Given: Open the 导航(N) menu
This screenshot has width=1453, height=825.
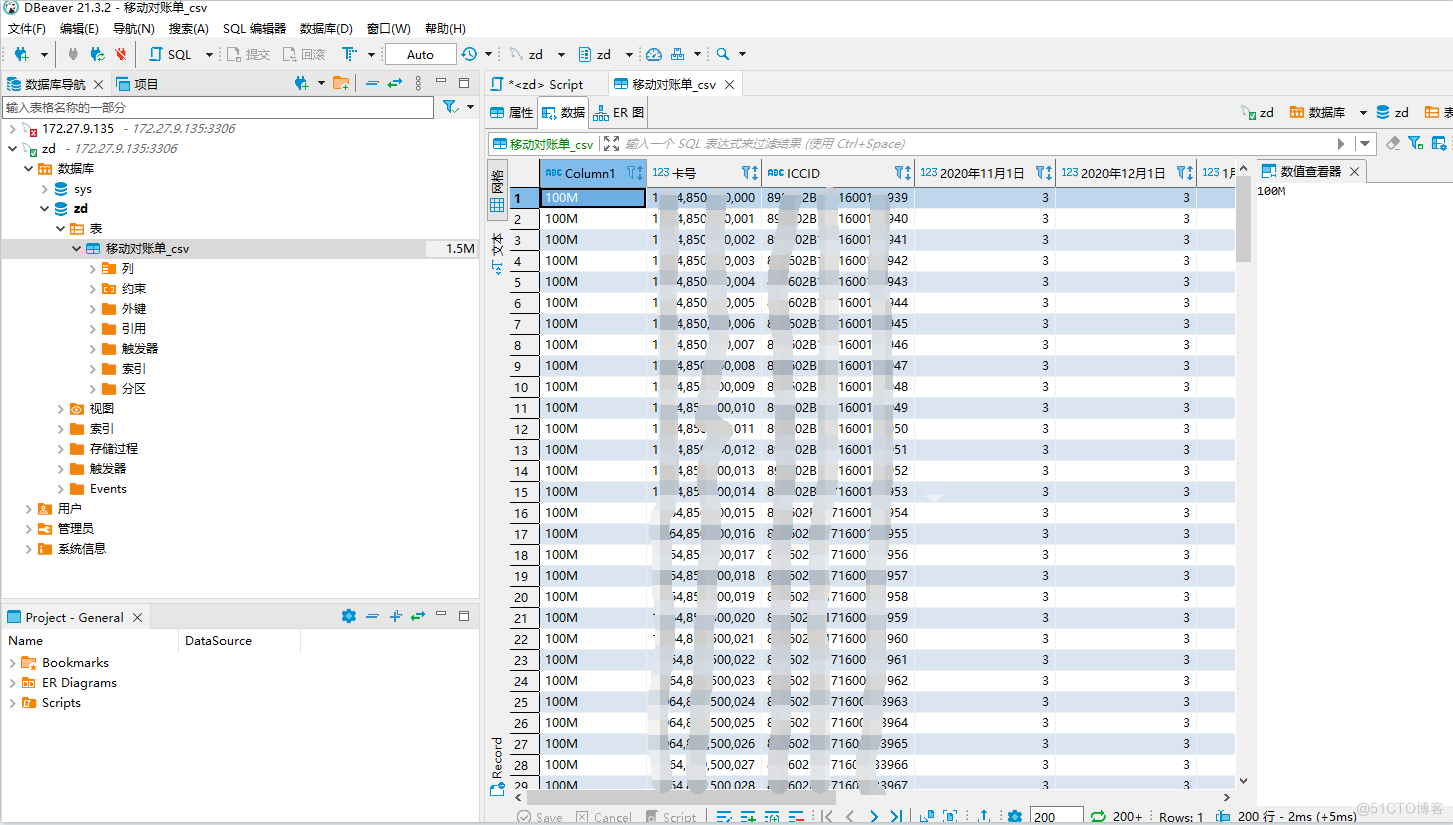Looking at the screenshot, I should [x=134, y=29].
